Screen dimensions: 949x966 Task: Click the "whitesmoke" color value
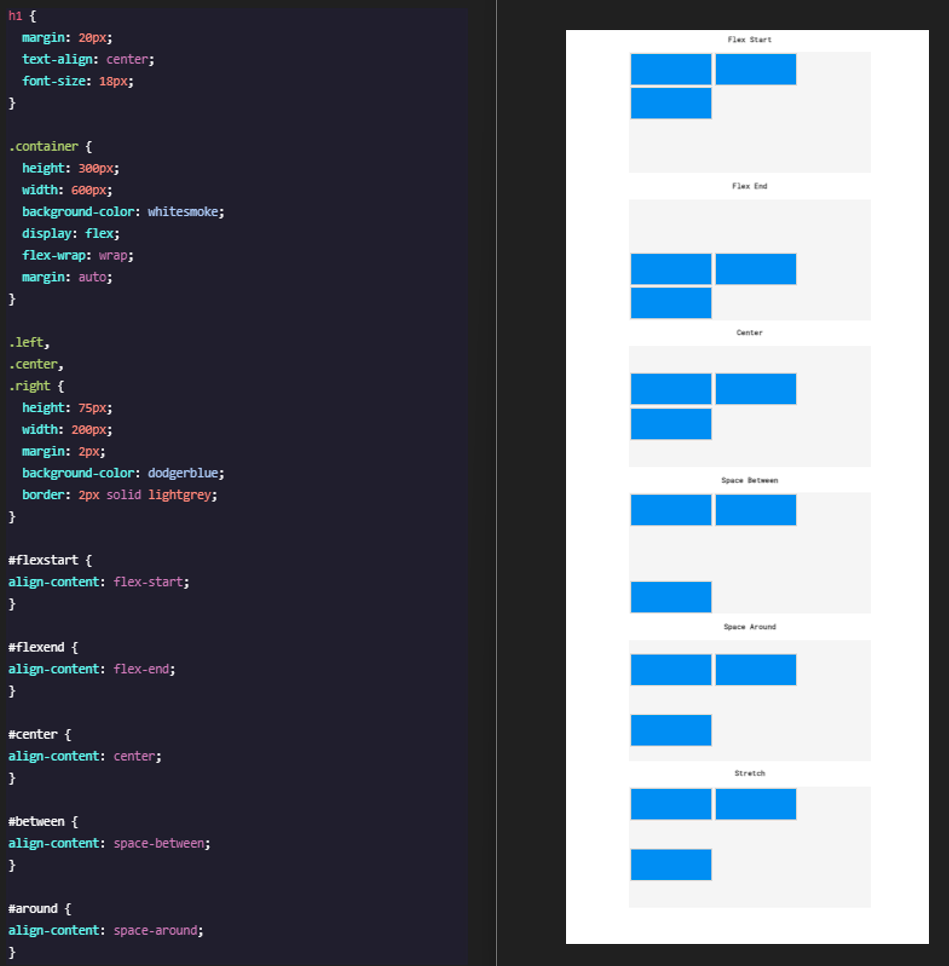(x=182, y=212)
